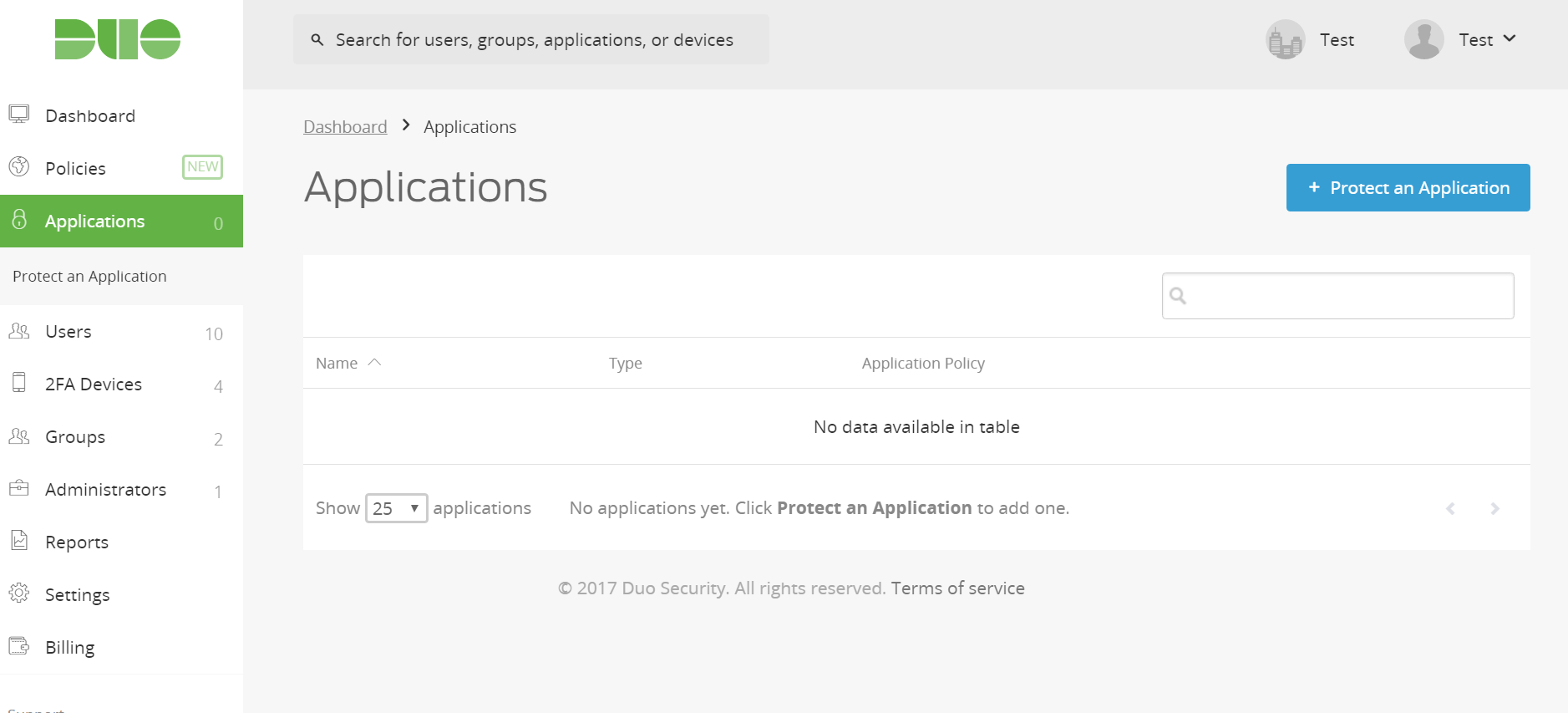Open the Test user dropdown menu
Screen dimensions: 1568x713
click(1488, 39)
